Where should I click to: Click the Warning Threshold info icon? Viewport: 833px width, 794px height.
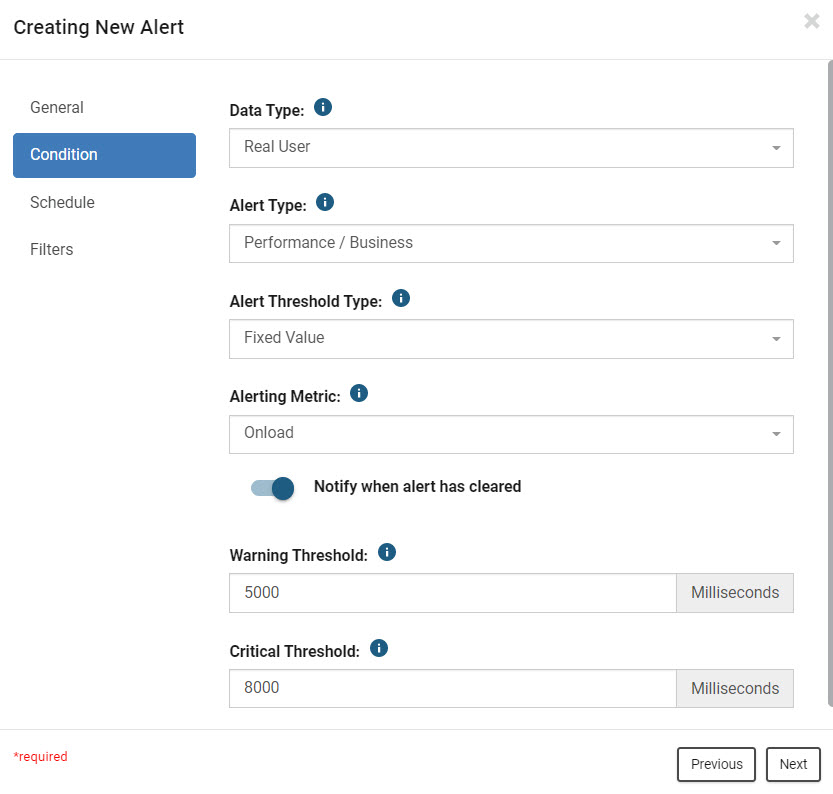pos(387,552)
